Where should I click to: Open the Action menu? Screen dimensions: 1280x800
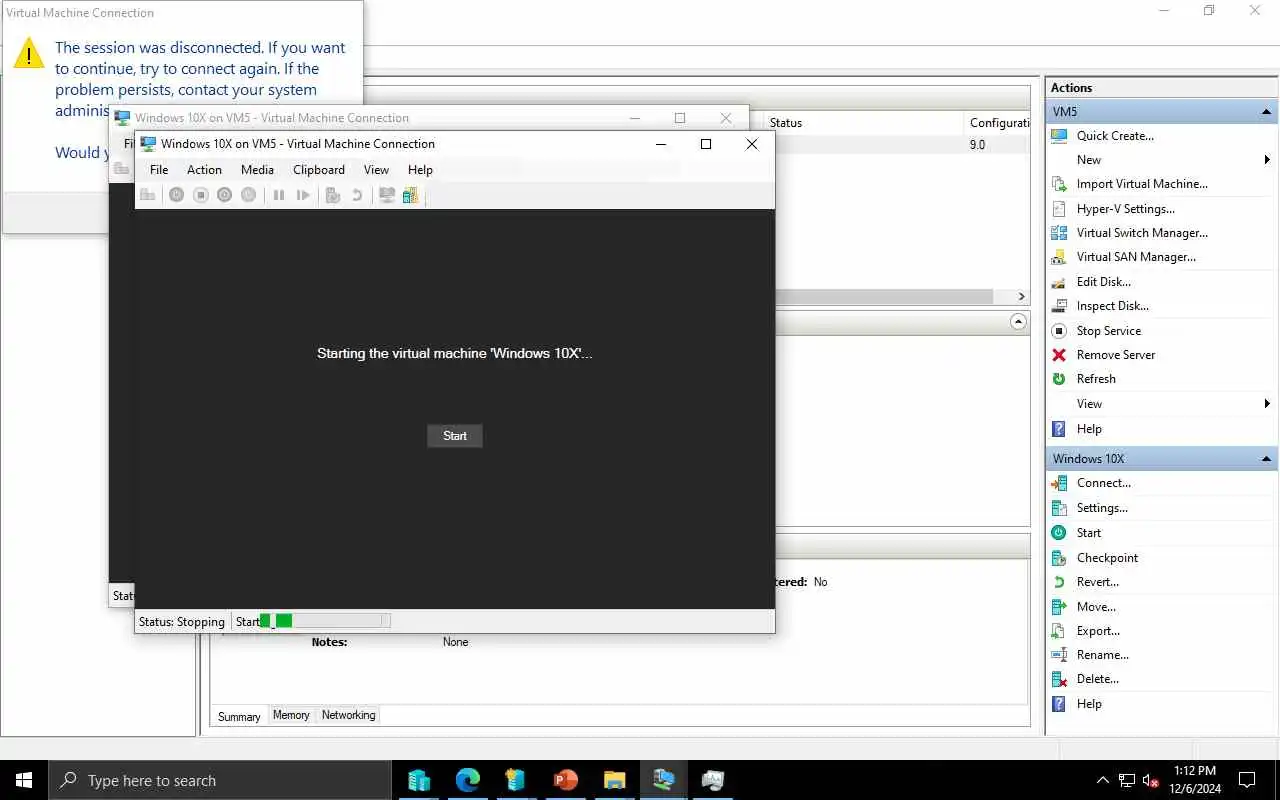(x=204, y=170)
